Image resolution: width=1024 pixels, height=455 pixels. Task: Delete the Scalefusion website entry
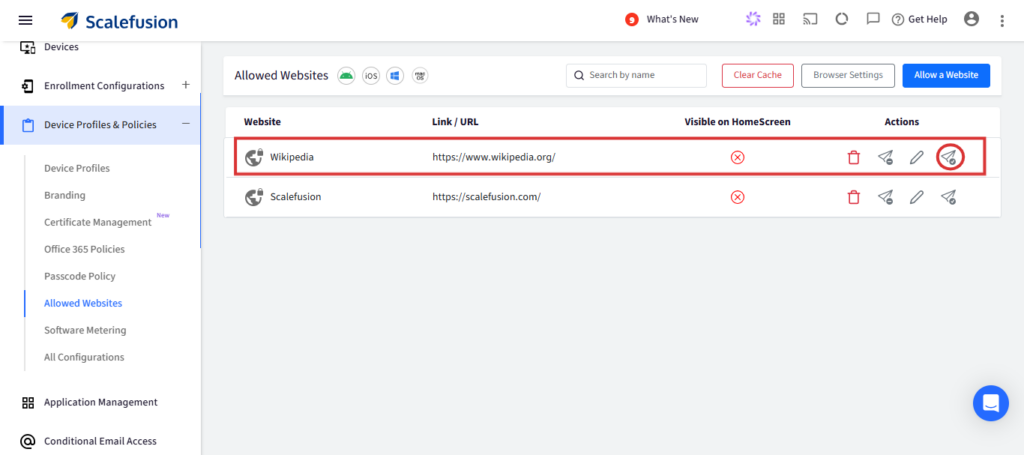[x=854, y=196]
